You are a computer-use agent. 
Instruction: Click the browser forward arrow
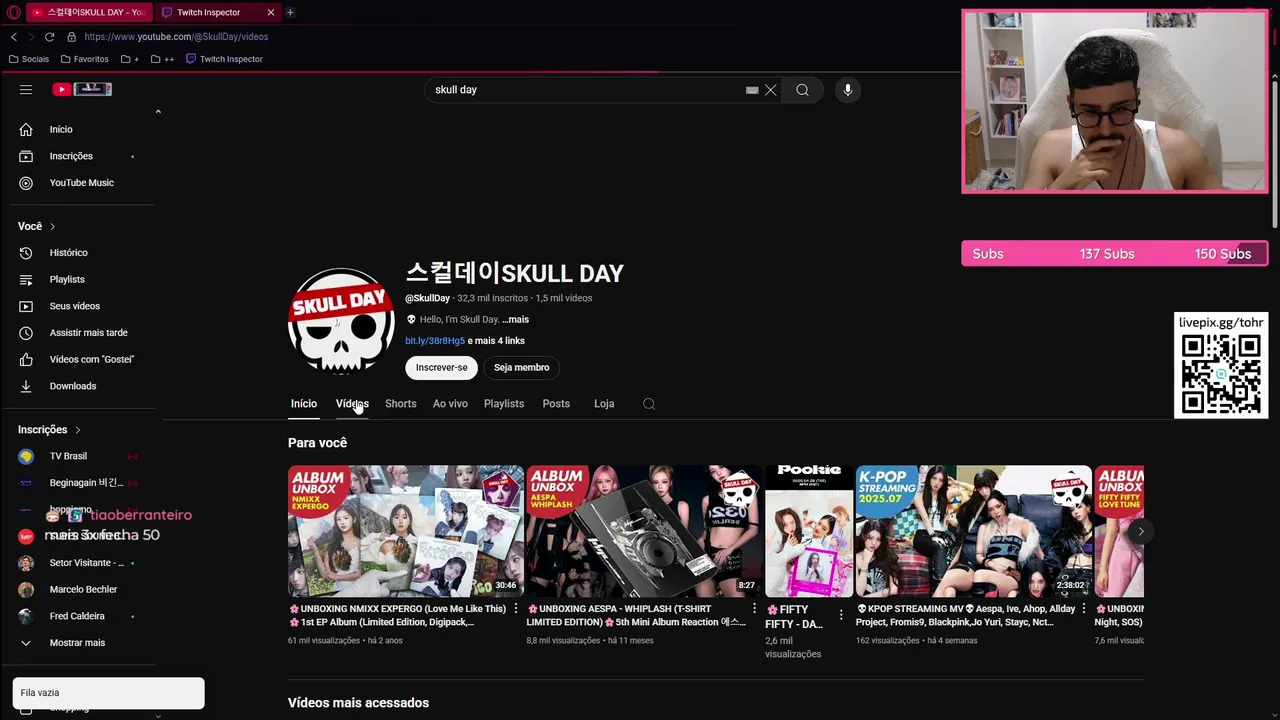click(x=31, y=37)
